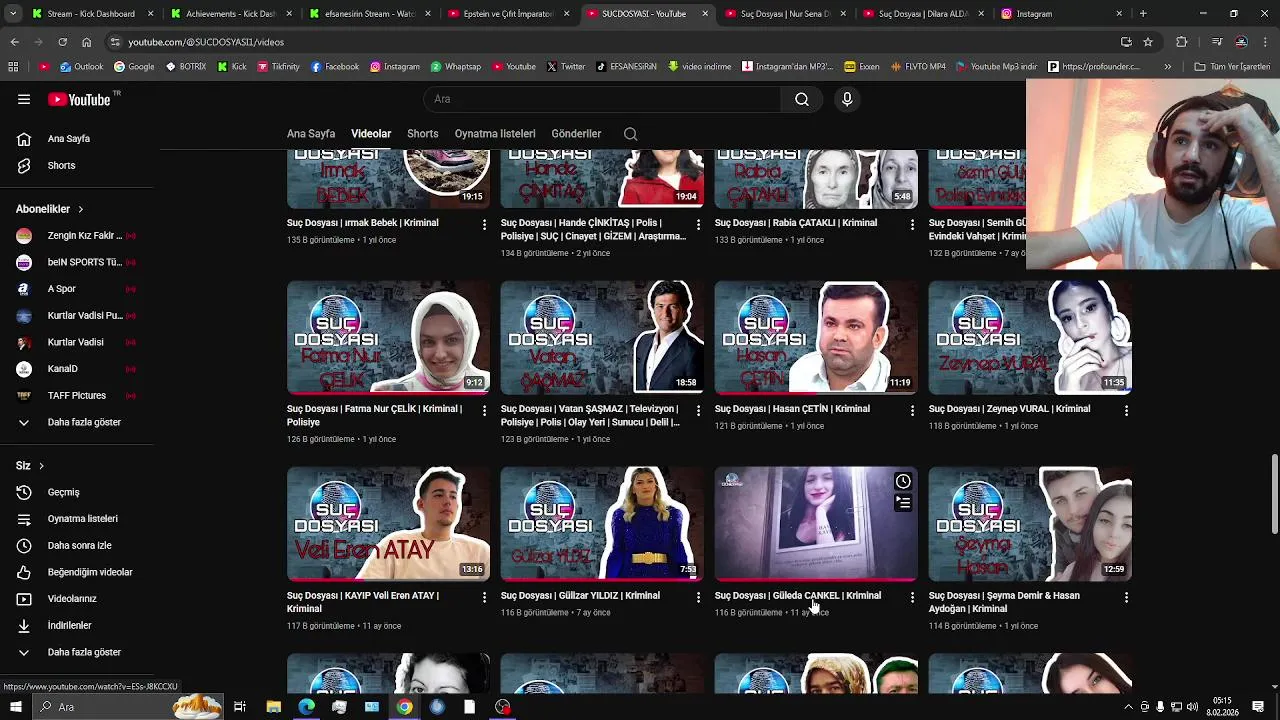This screenshot has width=1280, height=720.
Task: Open browser extensions puzzle icon
Action: (1182, 42)
